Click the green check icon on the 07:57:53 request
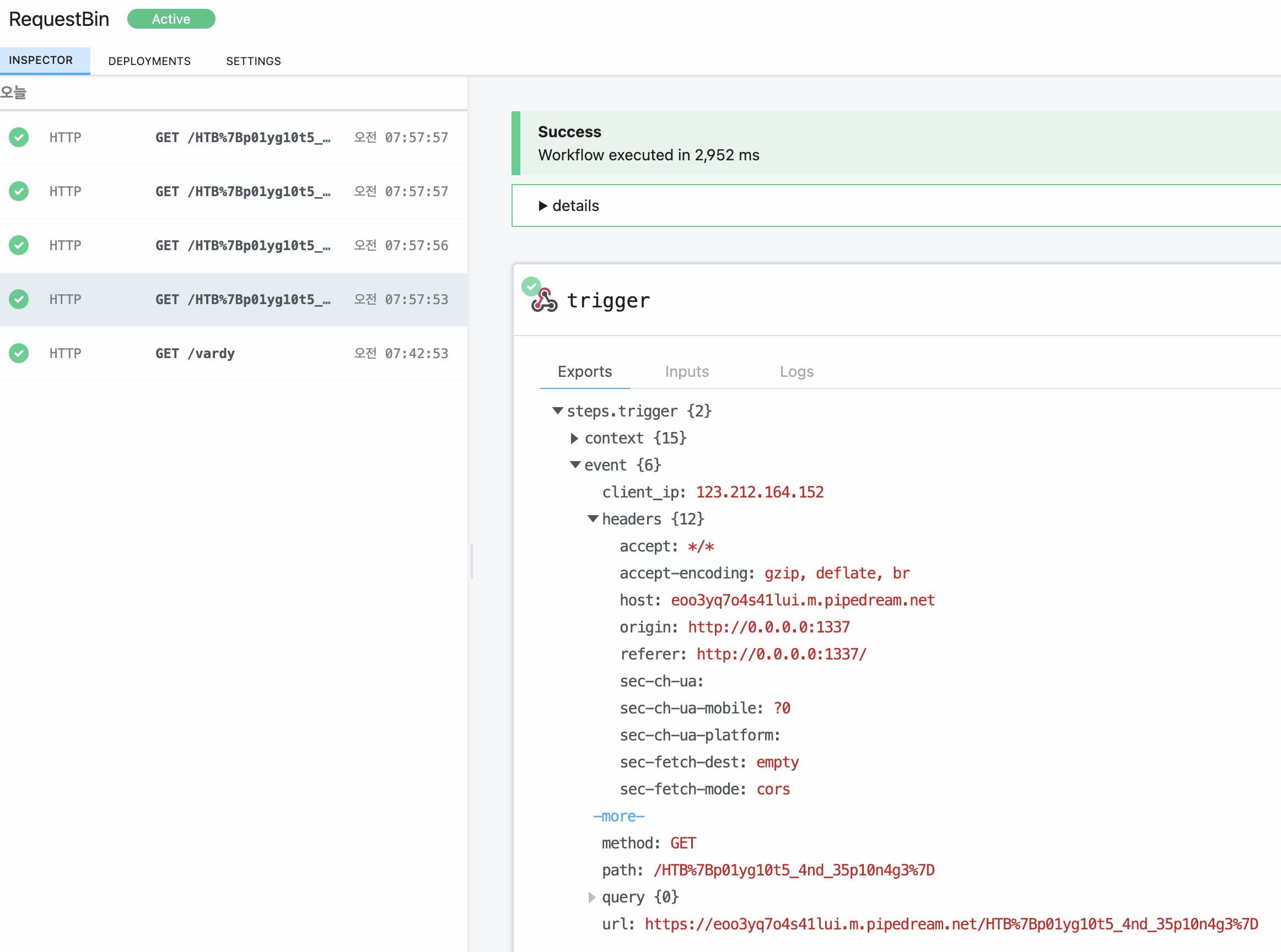This screenshot has height=952, width=1281. coord(19,299)
